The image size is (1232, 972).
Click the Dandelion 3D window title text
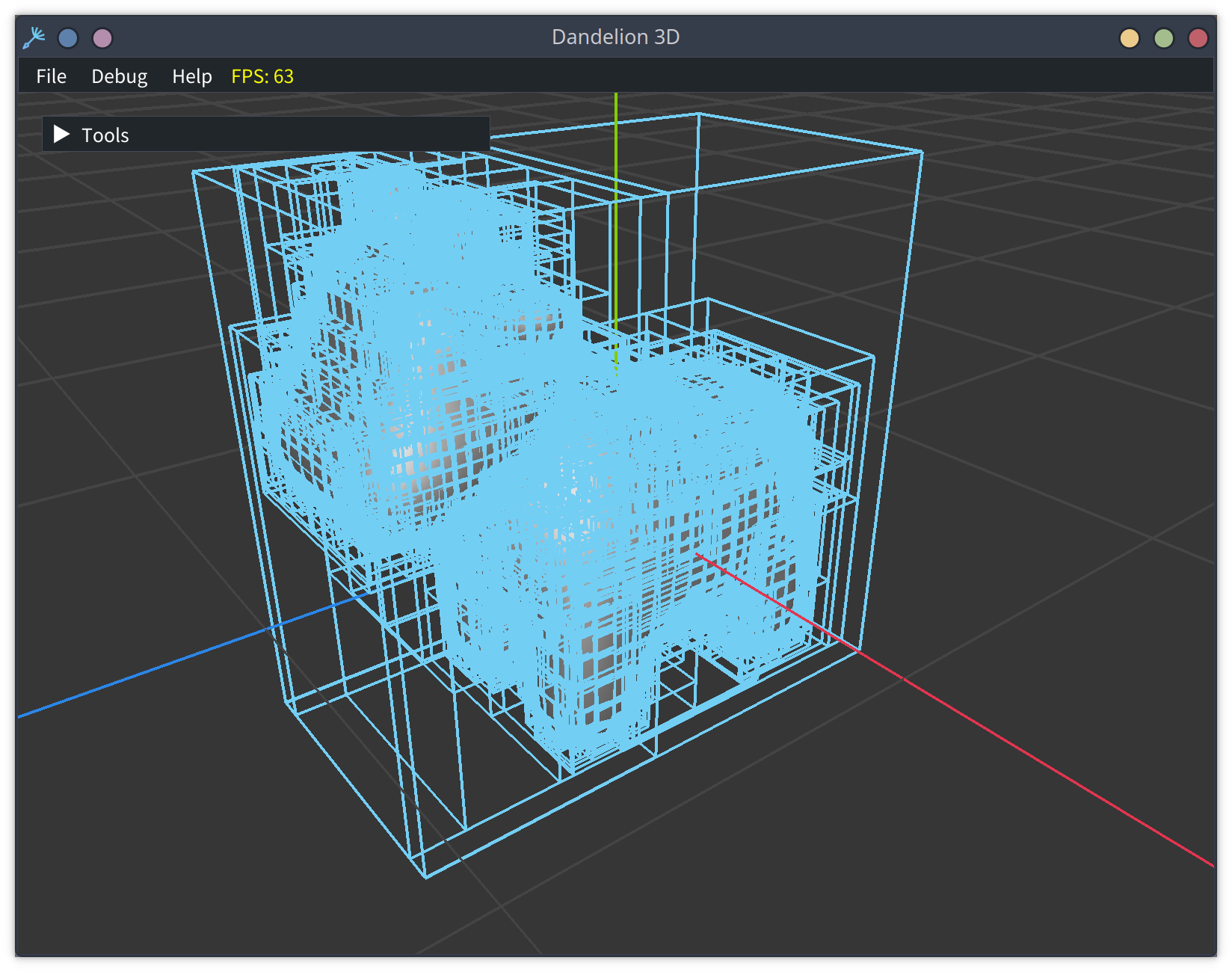coord(615,37)
